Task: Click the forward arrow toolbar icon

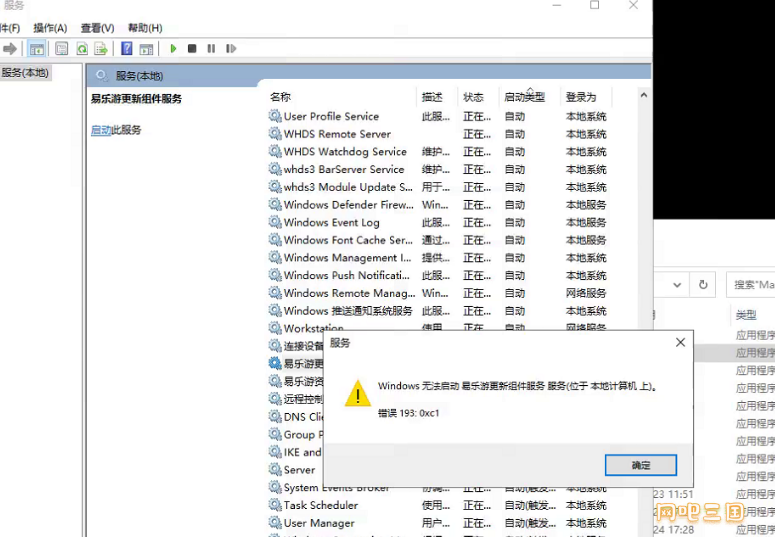Action: [x=9, y=48]
